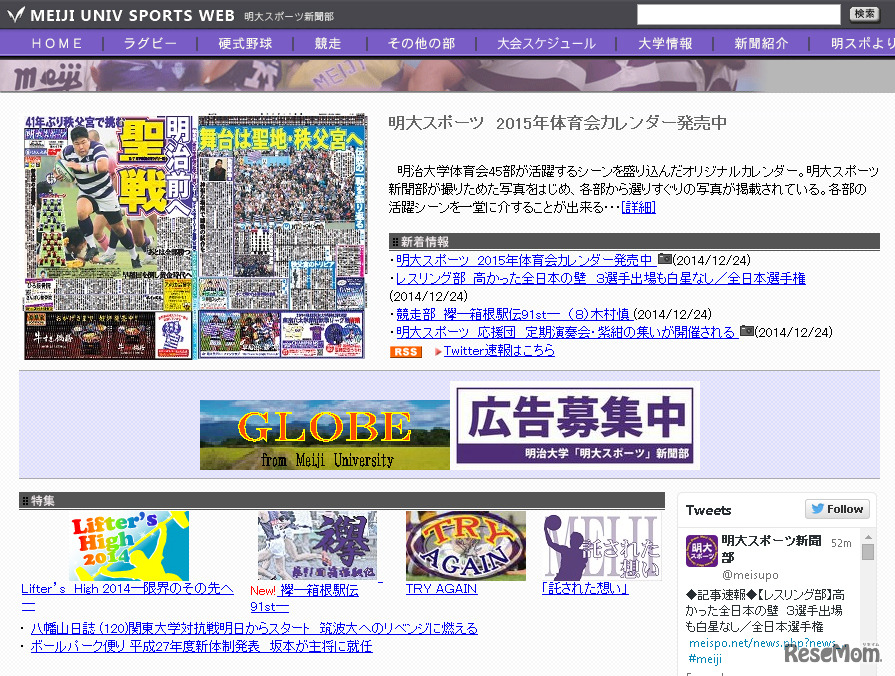Open the TRY AGAIN feature

click(441, 589)
